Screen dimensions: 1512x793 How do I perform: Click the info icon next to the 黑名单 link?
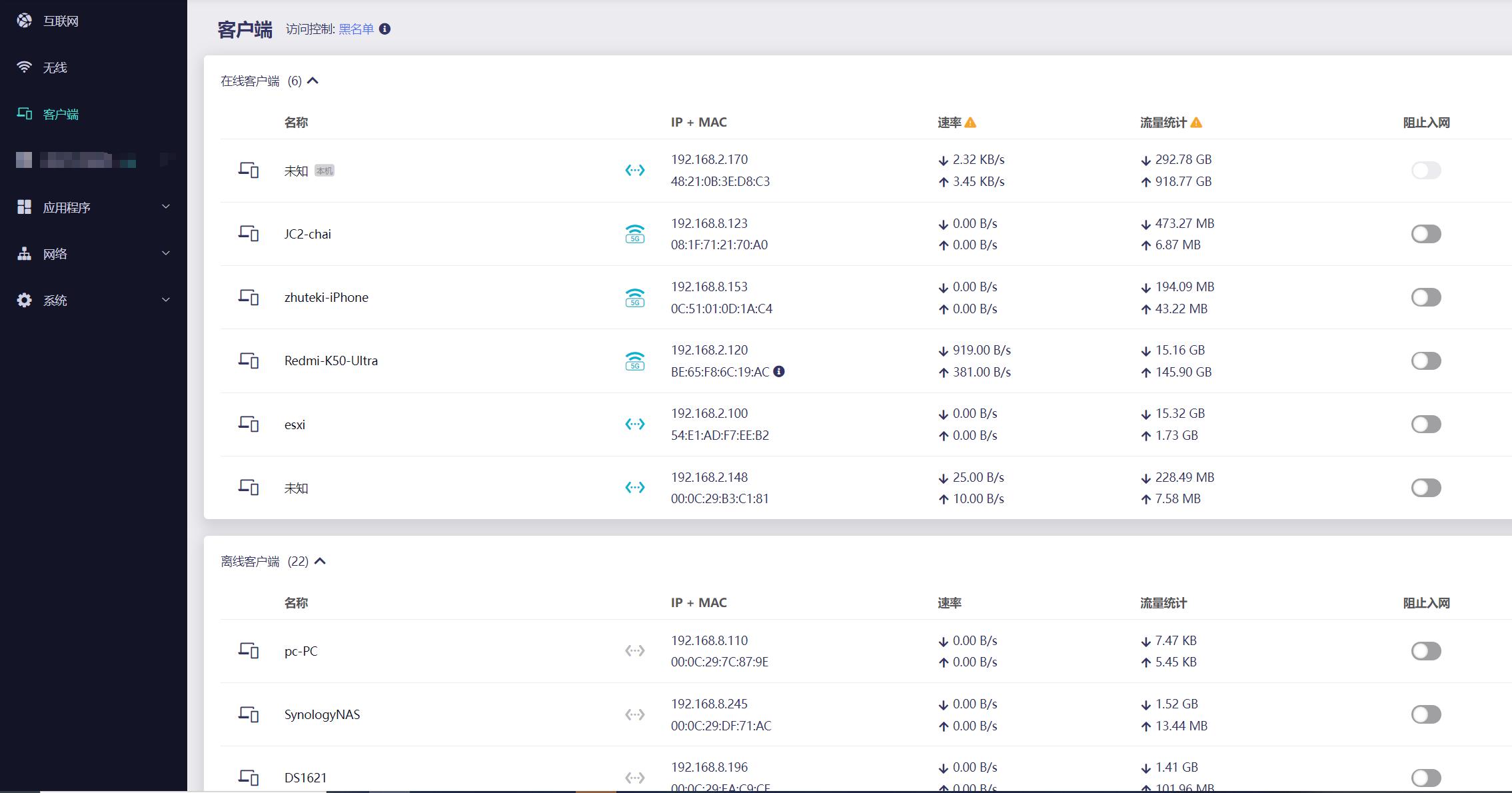click(384, 29)
